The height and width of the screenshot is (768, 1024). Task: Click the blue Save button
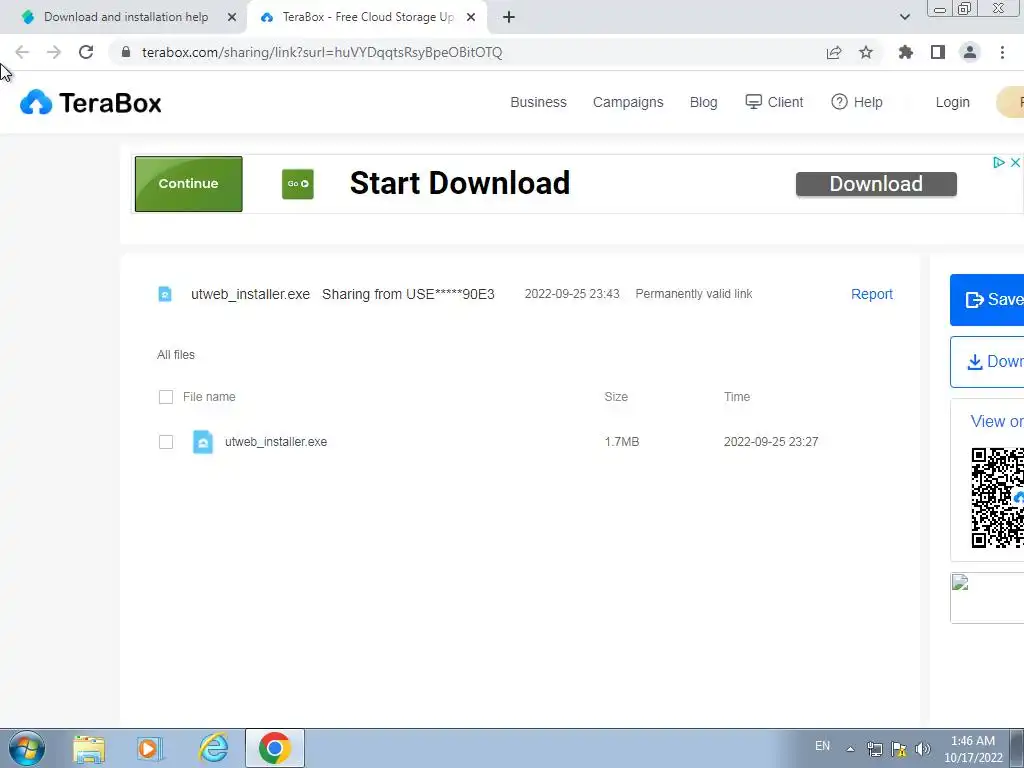point(987,300)
